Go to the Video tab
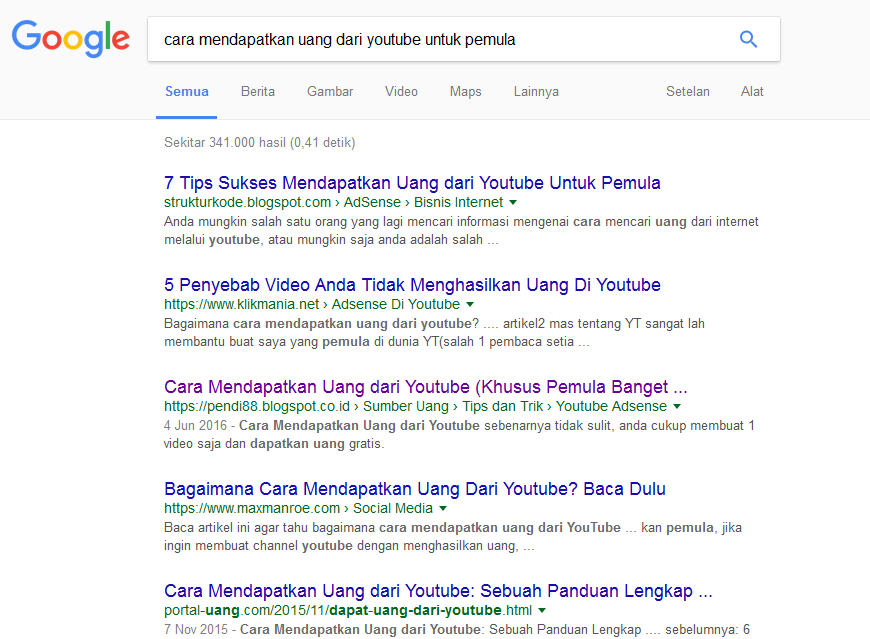This screenshot has height=639, width=870. pos(401,92)
